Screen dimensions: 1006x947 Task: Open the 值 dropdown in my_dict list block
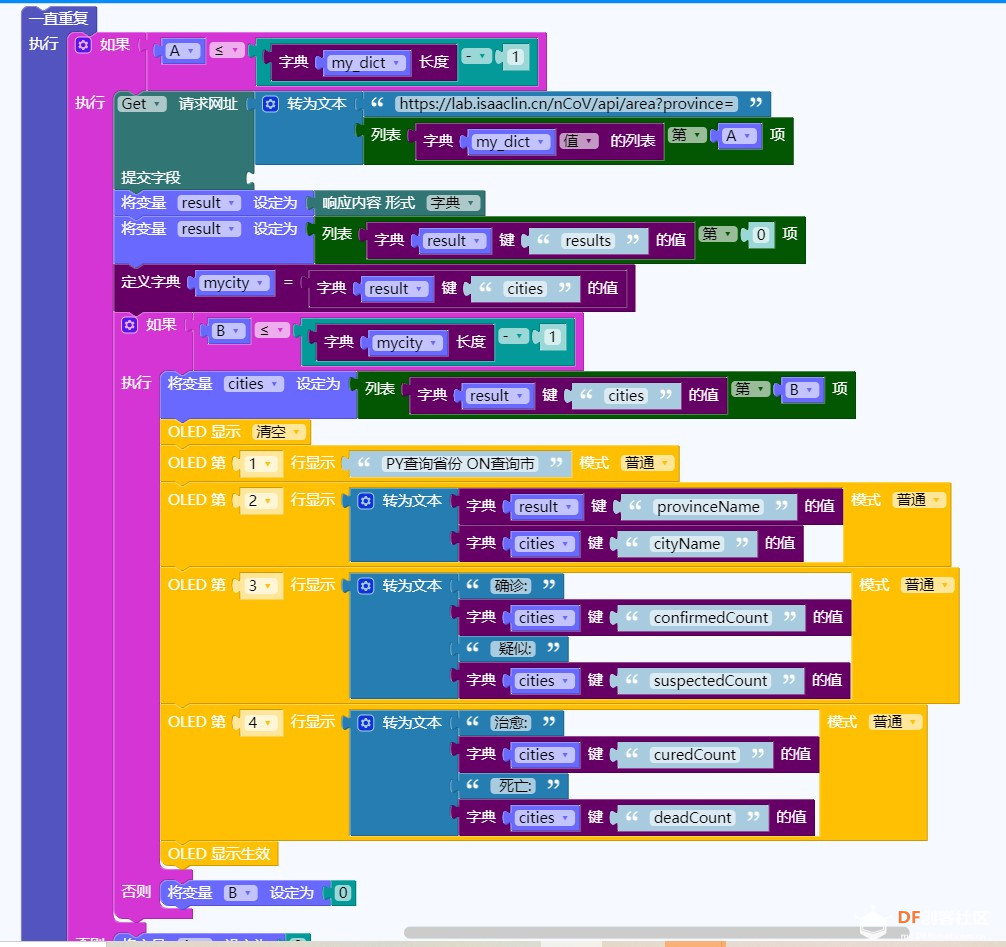pos(577,142)
